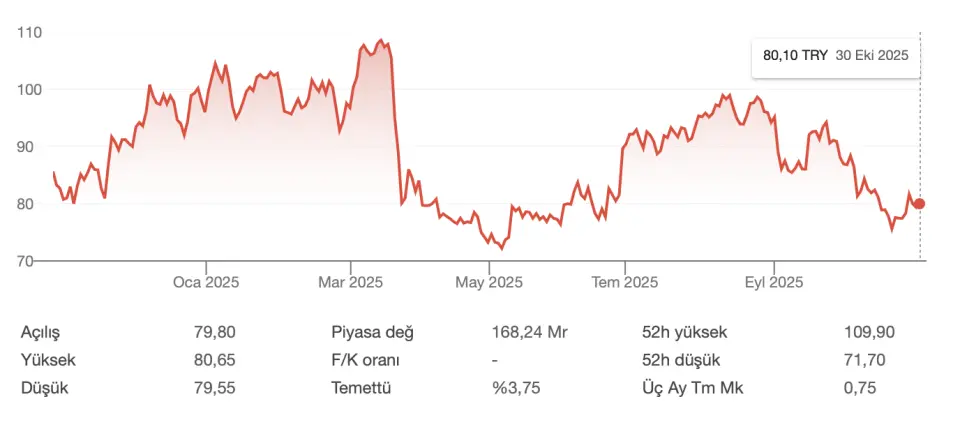The width and height of the screenshot is (960, 427).
Task: Click the Açılış label
Action: pyautogui.click(x=47, y=332)
